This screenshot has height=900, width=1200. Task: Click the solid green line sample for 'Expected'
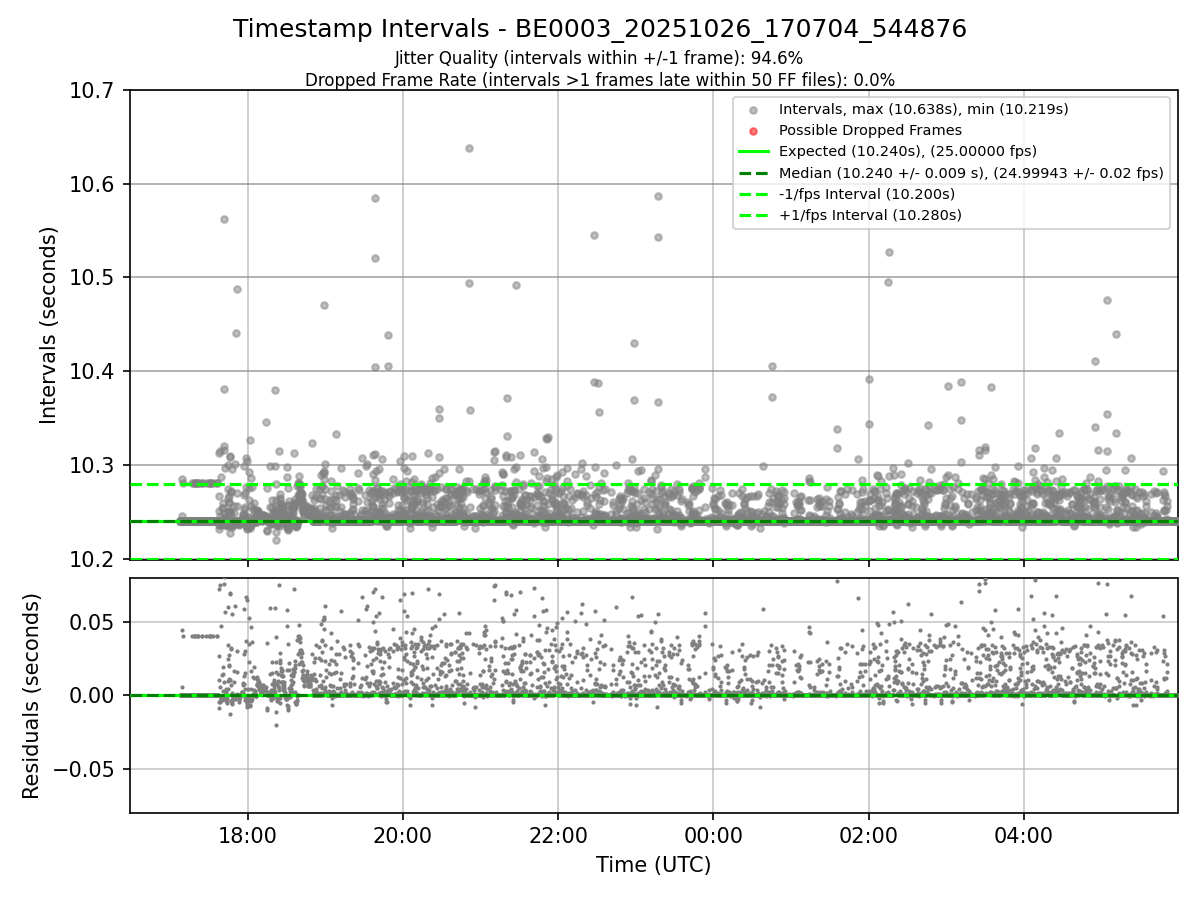pyautogui.click(x=754, y=152)
